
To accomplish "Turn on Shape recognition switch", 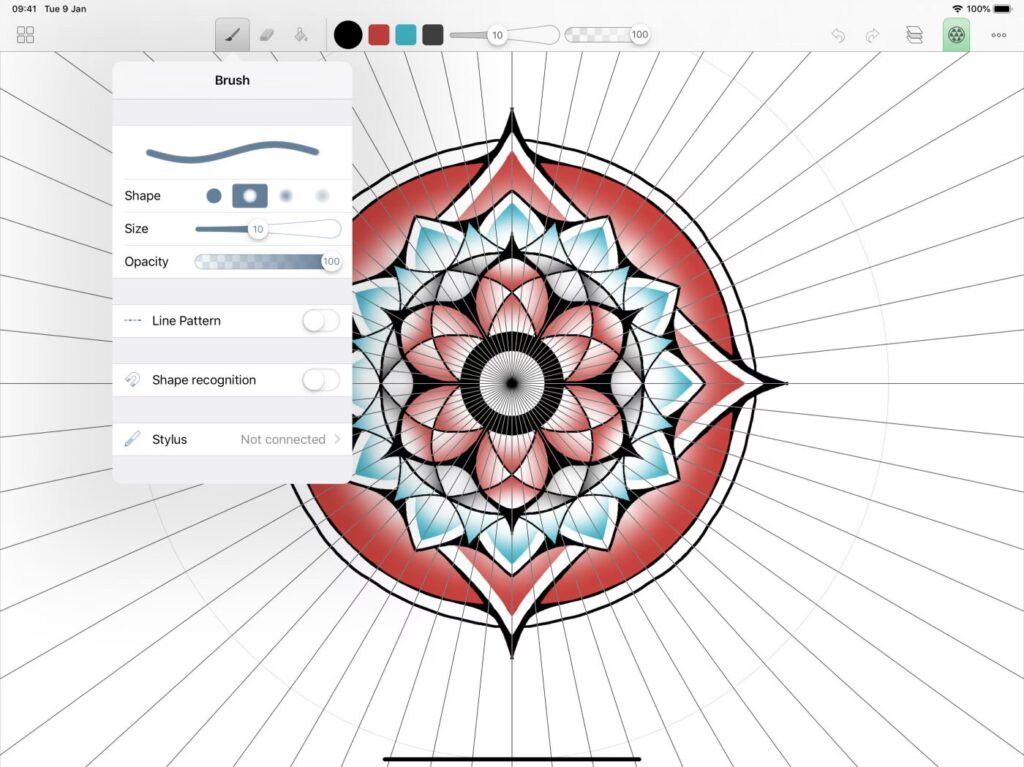I will (x=321, y=380).
